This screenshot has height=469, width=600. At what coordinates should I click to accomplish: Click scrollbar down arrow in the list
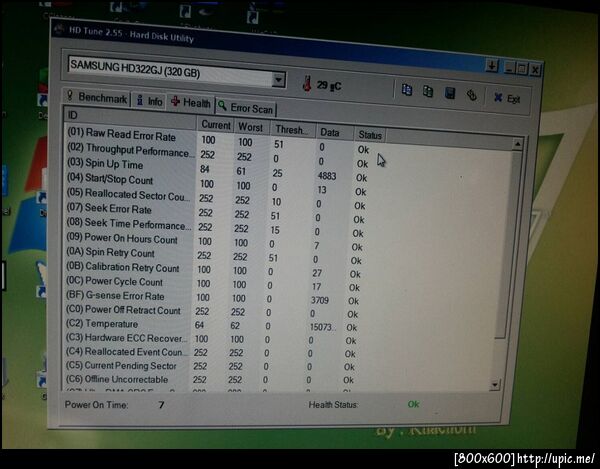point(496,384)
